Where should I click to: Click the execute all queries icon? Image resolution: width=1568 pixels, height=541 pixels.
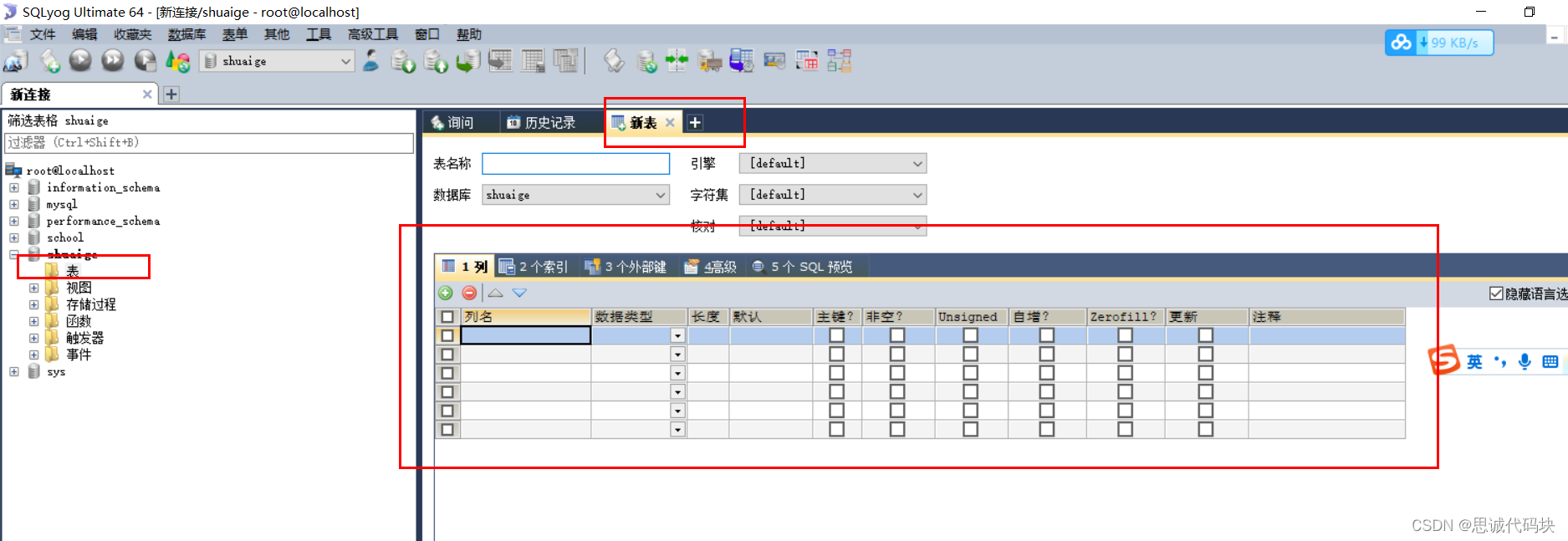coord(112,60)
